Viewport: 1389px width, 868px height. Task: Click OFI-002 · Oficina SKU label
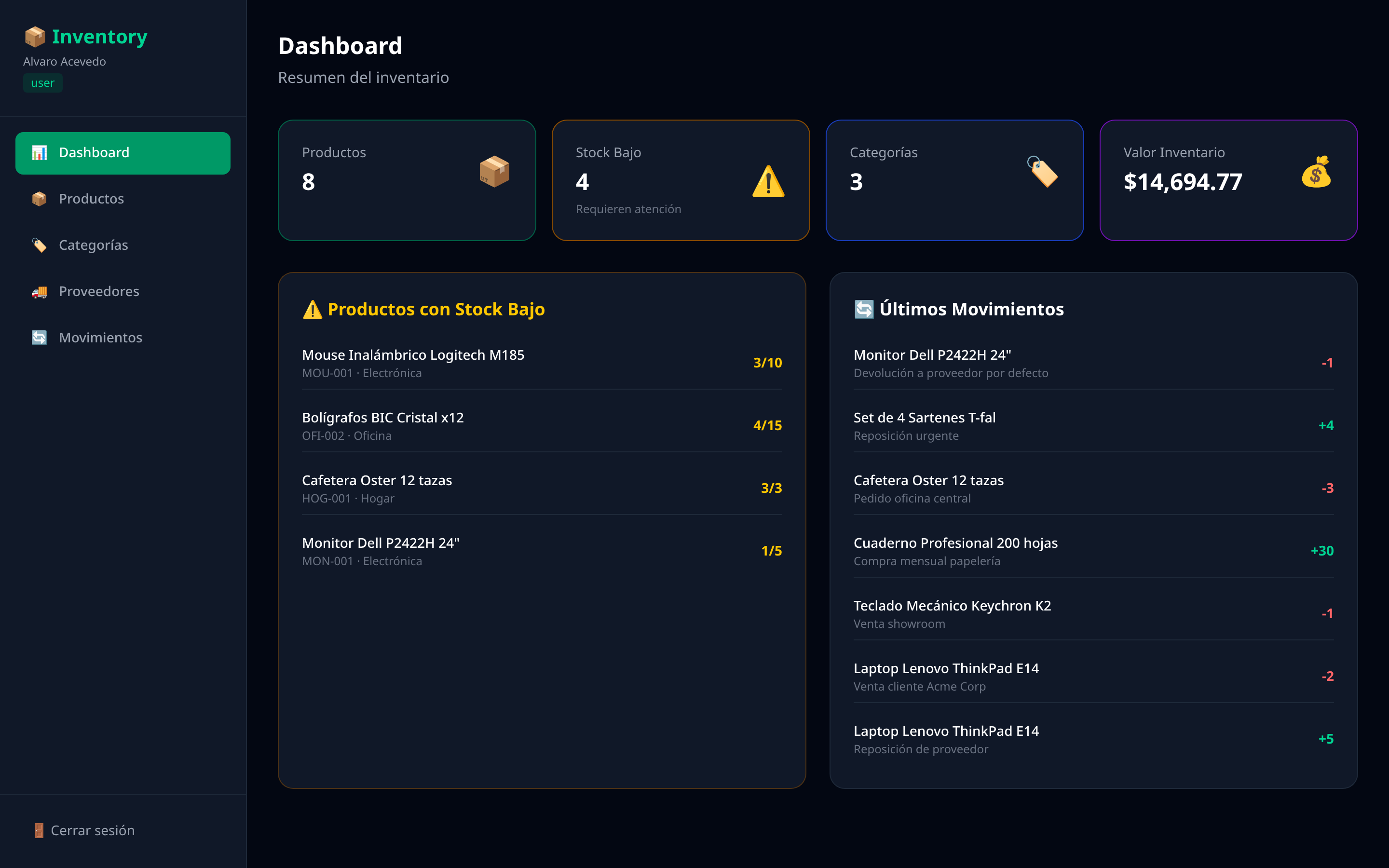(347, 436)
